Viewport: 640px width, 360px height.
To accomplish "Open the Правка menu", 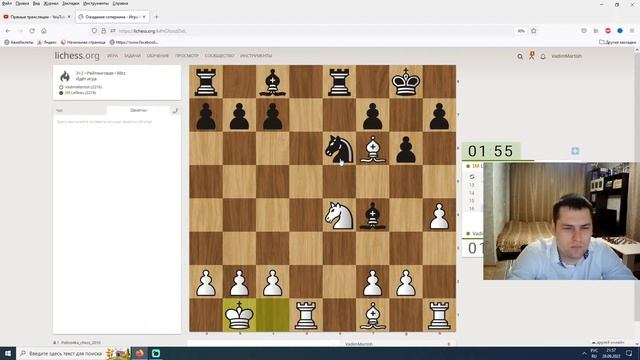I will tap(22, 3).
